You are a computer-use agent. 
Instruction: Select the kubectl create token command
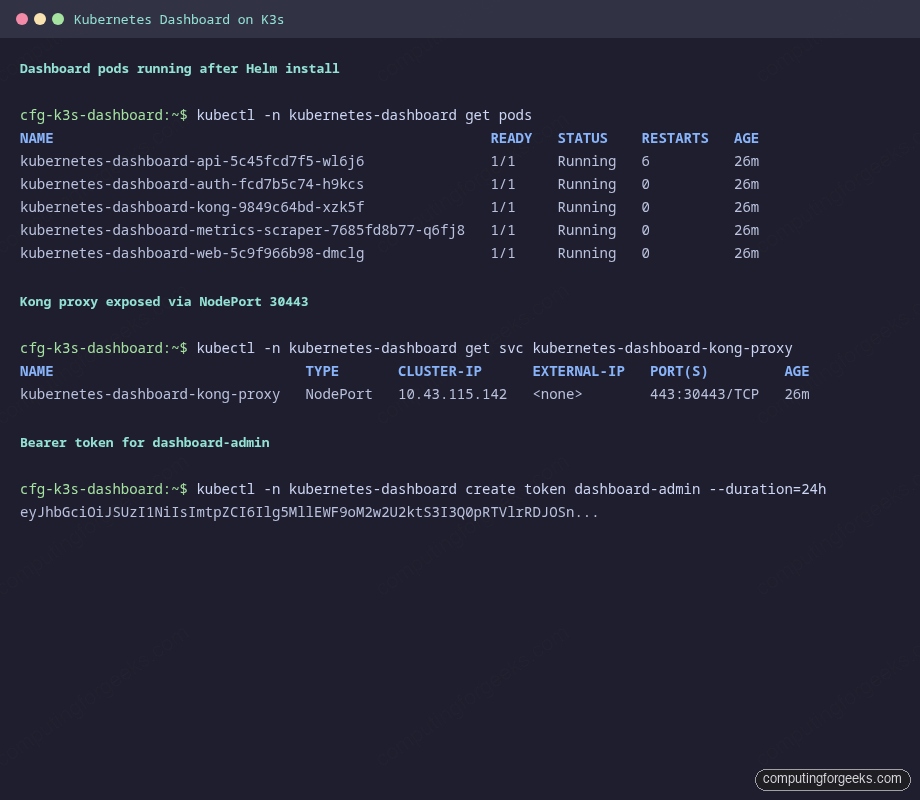(x=510, y=489)
